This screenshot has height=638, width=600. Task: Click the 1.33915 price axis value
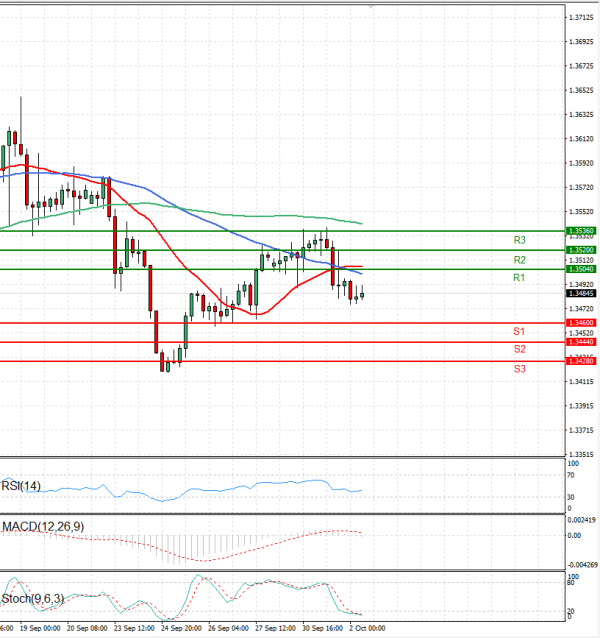[581, 406]
